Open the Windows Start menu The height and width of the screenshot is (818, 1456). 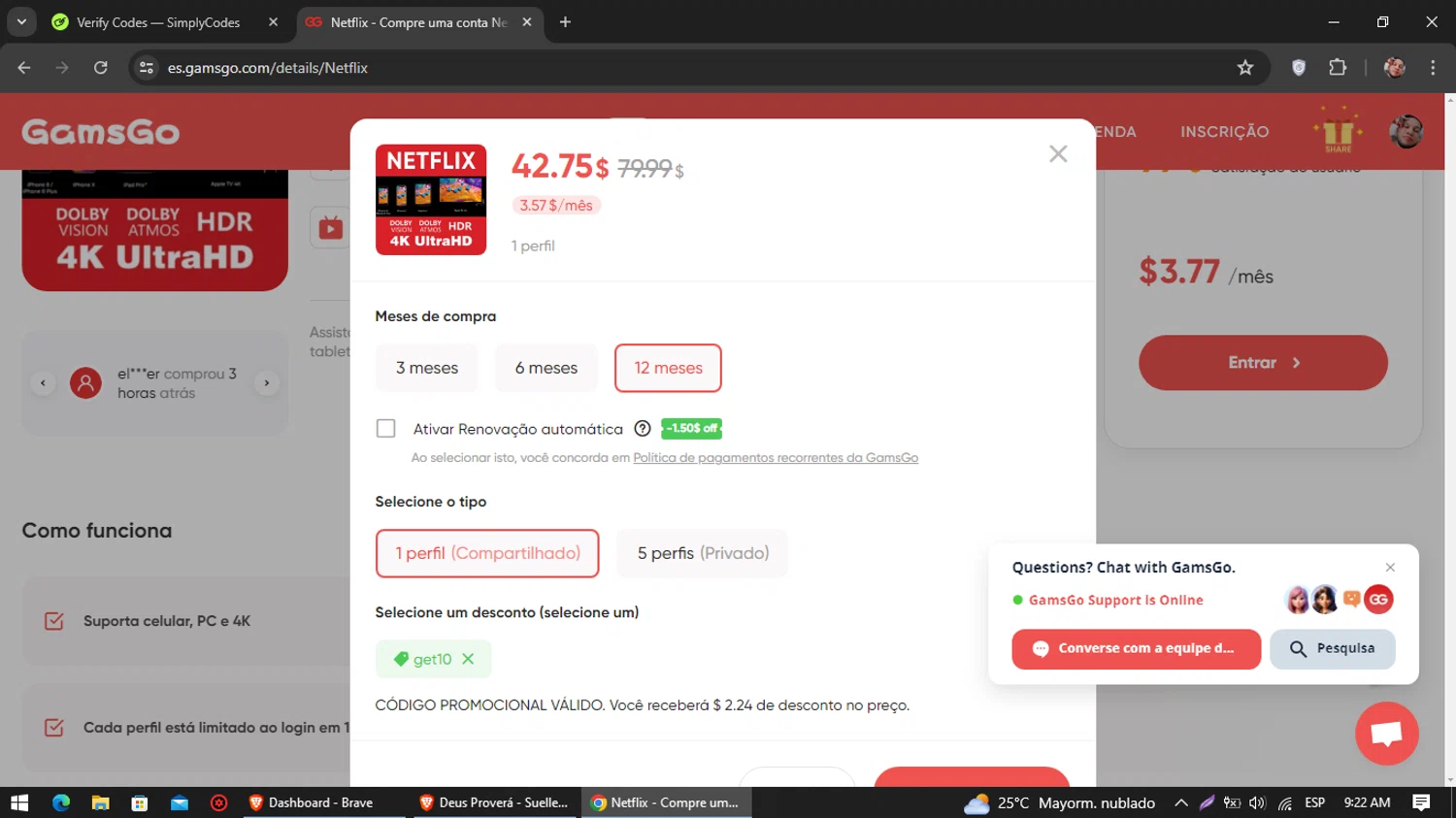(x=19, y=802)
